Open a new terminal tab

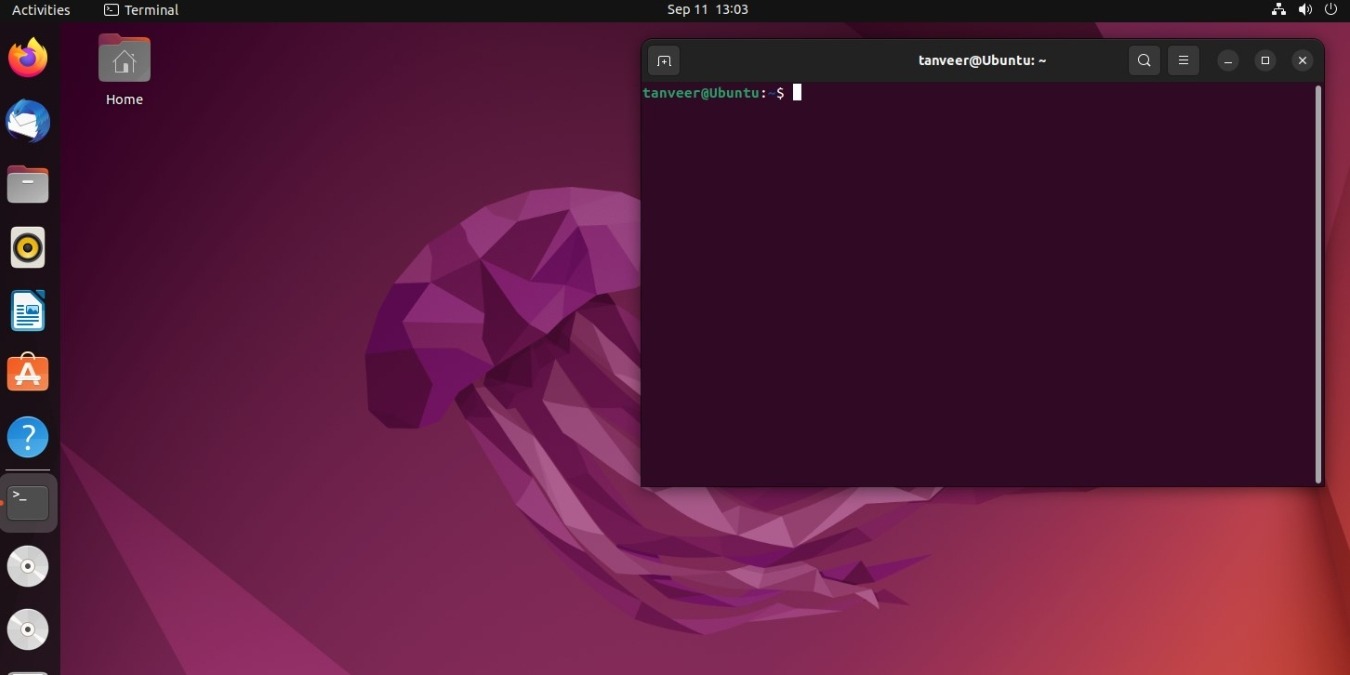click(664, 60)
